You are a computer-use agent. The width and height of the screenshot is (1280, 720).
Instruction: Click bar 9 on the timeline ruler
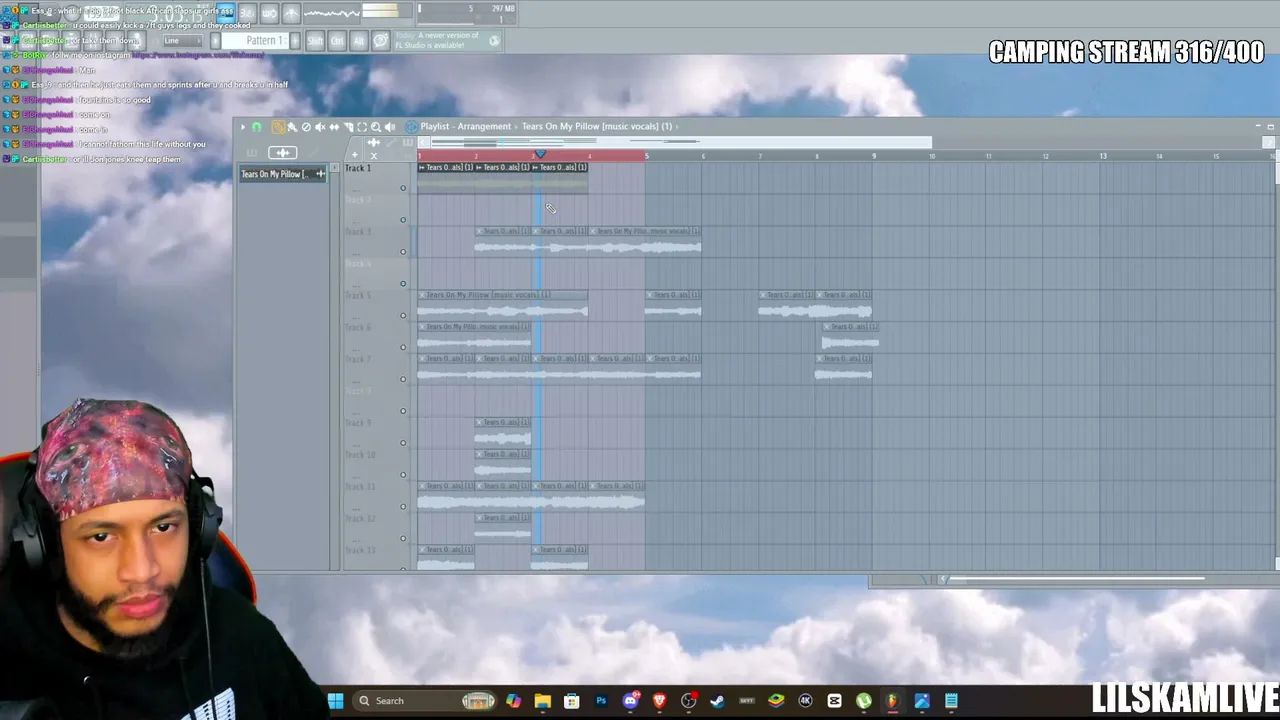pos(873,156)
